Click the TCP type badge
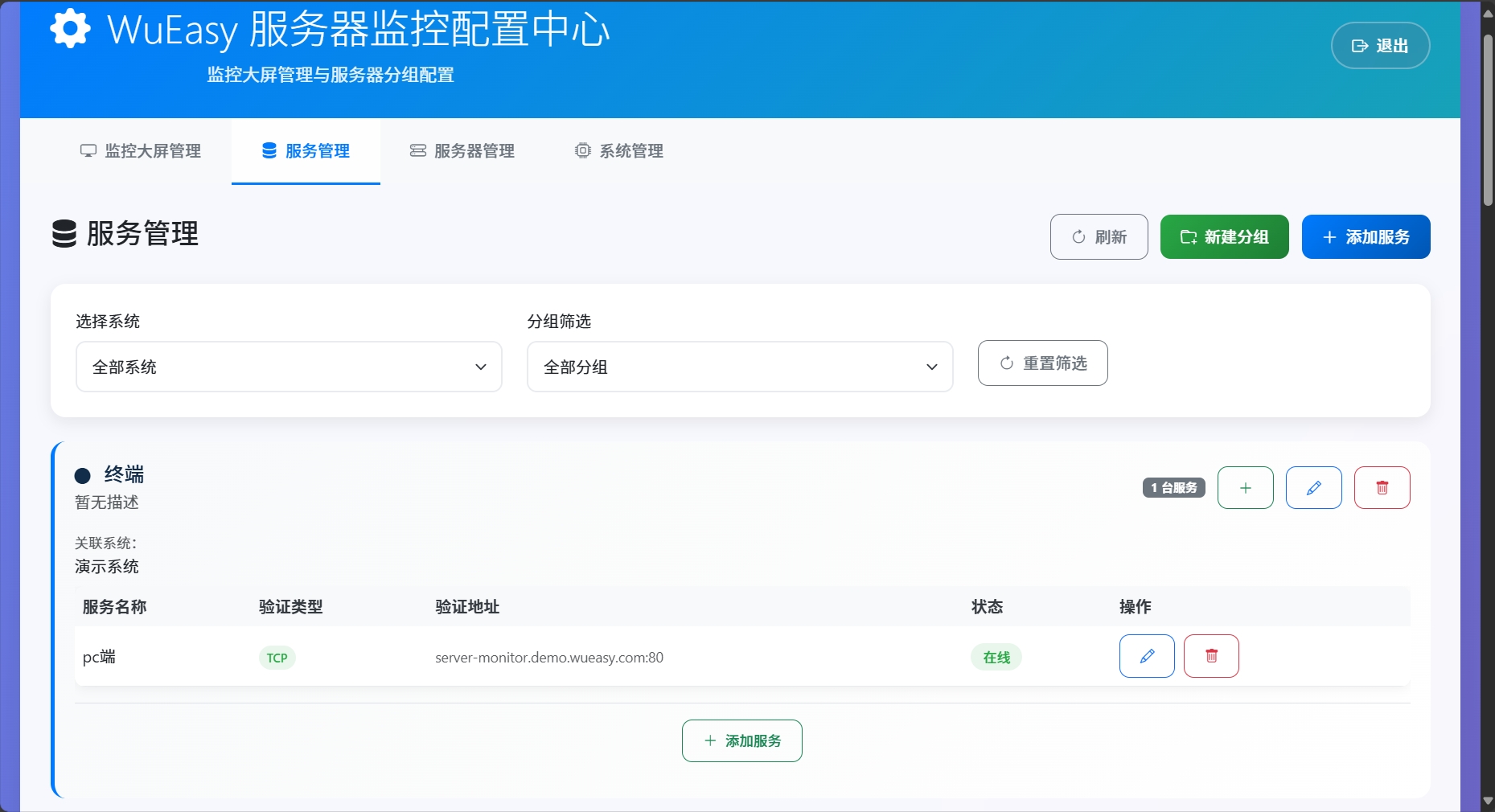1495x812 pixels. pos(277,658)
